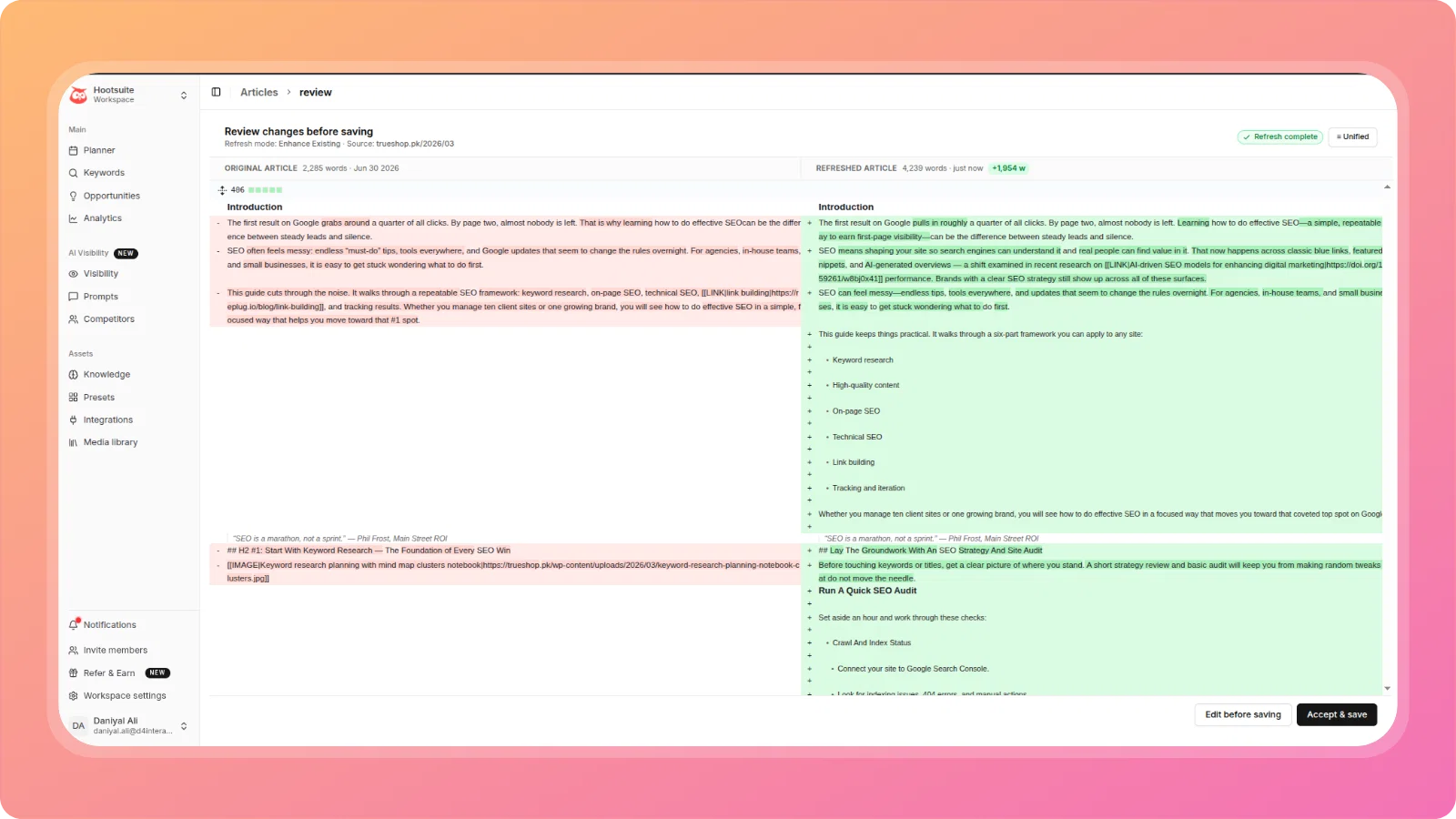Open the Integrations plug icon
The image size is (1456, 819).
[x=73, y=420]
